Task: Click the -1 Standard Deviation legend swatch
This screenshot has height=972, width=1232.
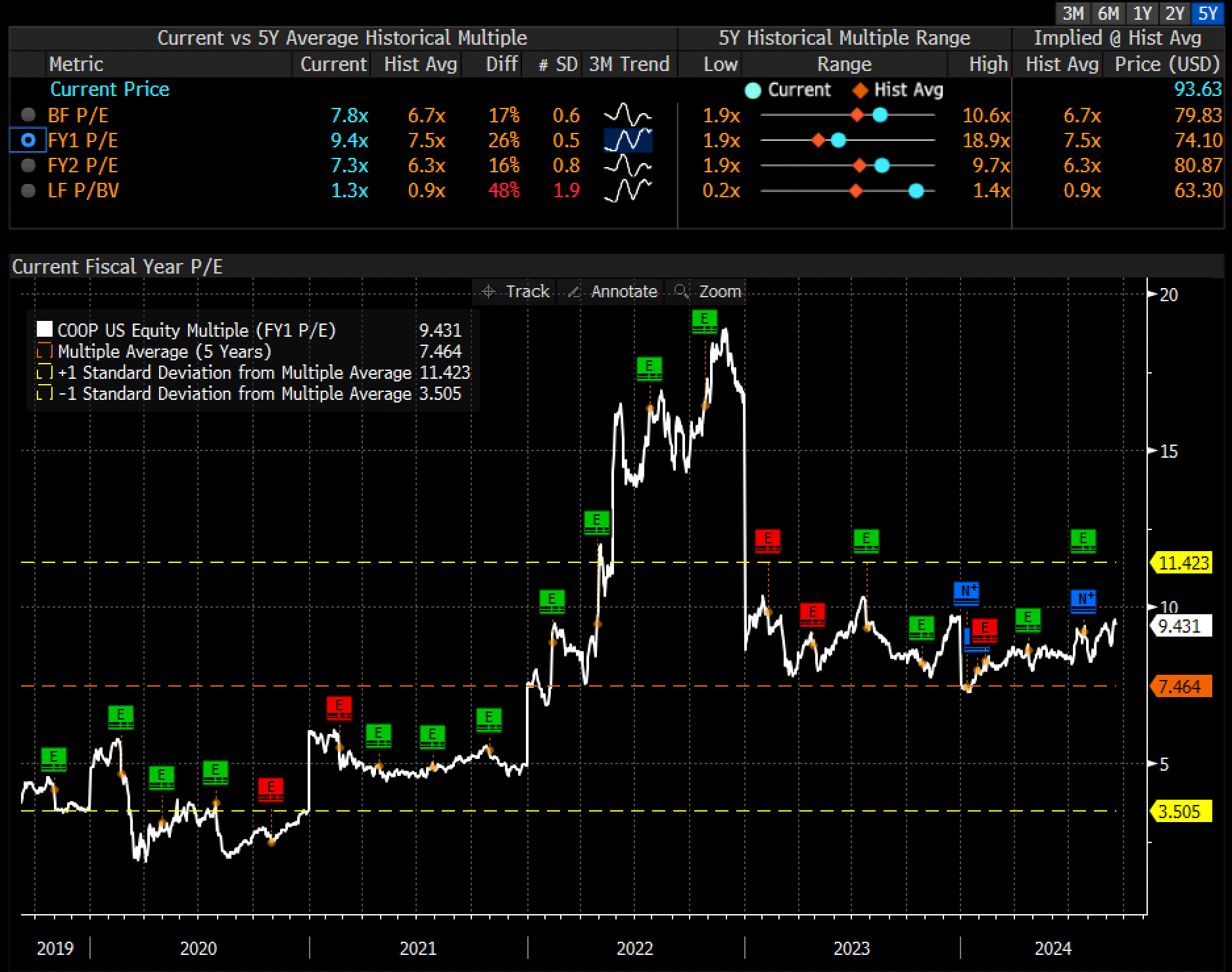Action: 45,393
